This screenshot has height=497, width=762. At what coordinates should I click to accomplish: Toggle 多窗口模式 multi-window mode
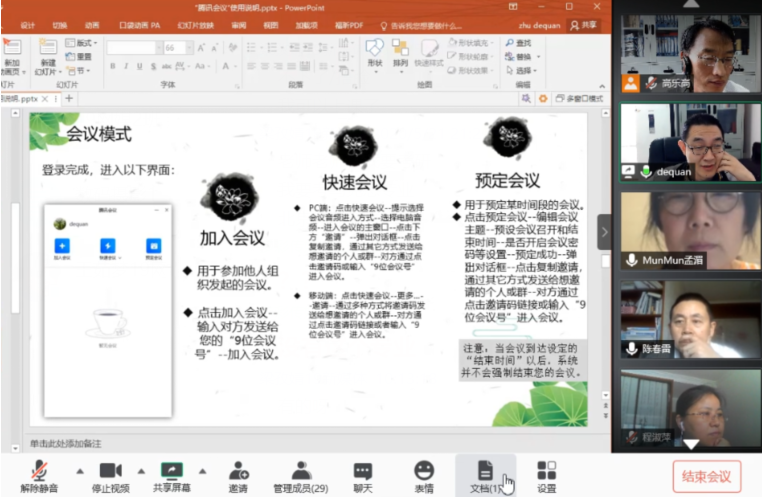click(x=579, y=99)
